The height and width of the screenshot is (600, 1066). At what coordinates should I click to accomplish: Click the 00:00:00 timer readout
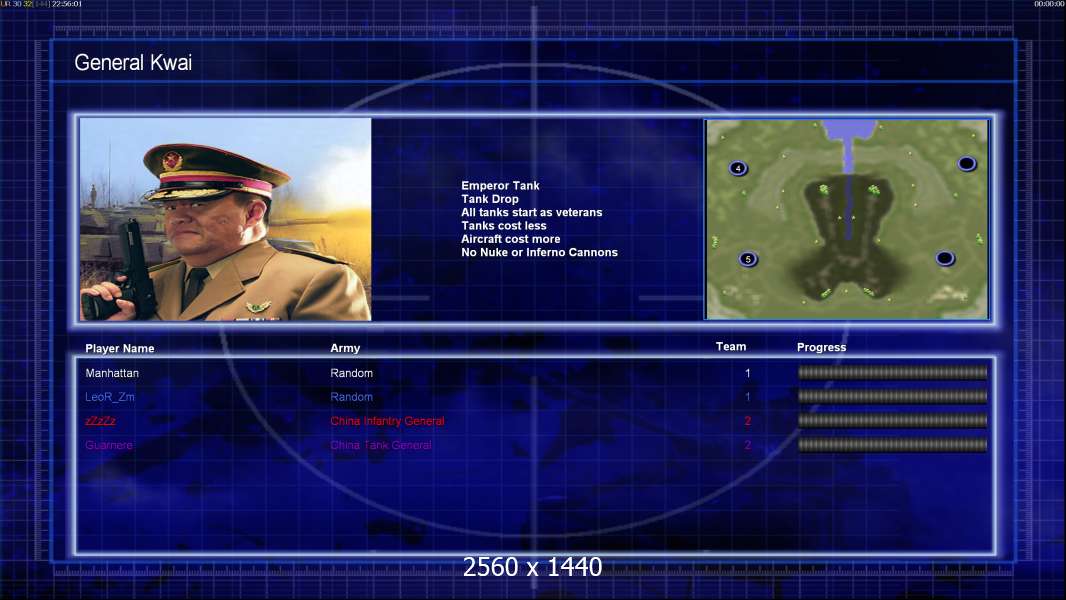click(x=1049, y=4)
